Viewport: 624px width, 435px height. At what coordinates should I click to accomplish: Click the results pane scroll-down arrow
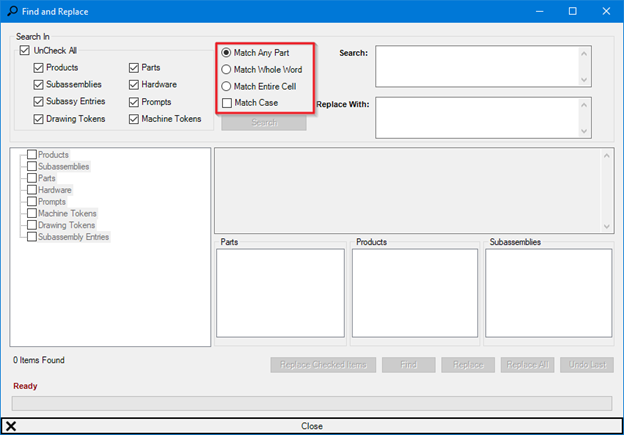point(606,226)
